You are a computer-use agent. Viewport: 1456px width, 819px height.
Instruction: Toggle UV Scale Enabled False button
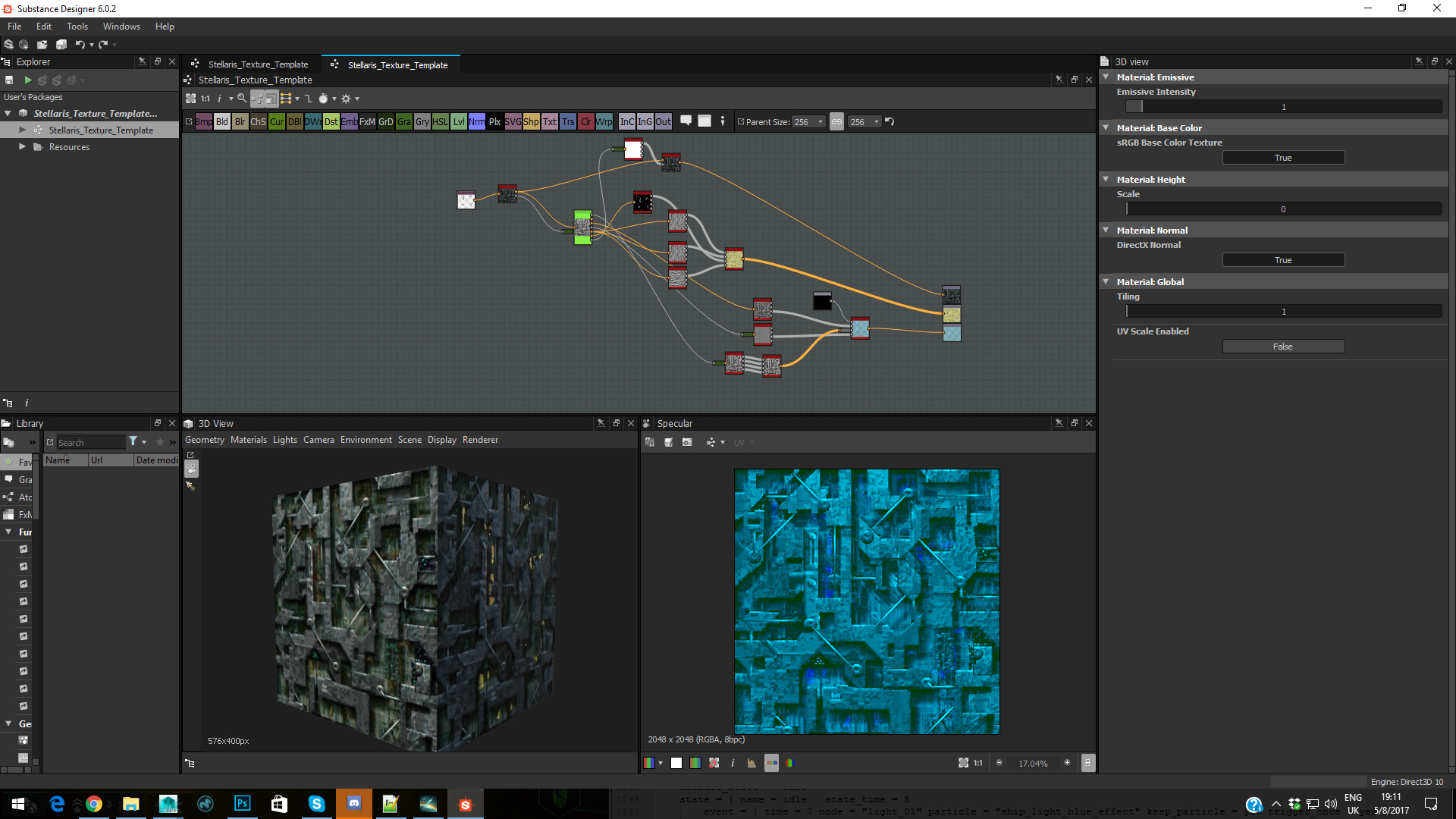1283,347
